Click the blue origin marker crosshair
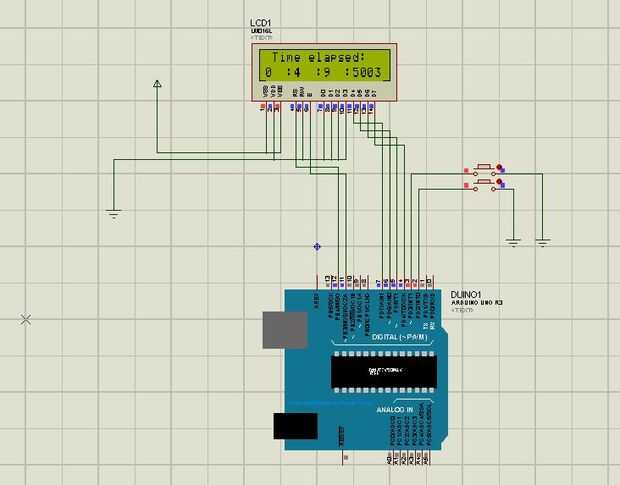Viewport: 620px width, 485px height. tap(317, 247)
